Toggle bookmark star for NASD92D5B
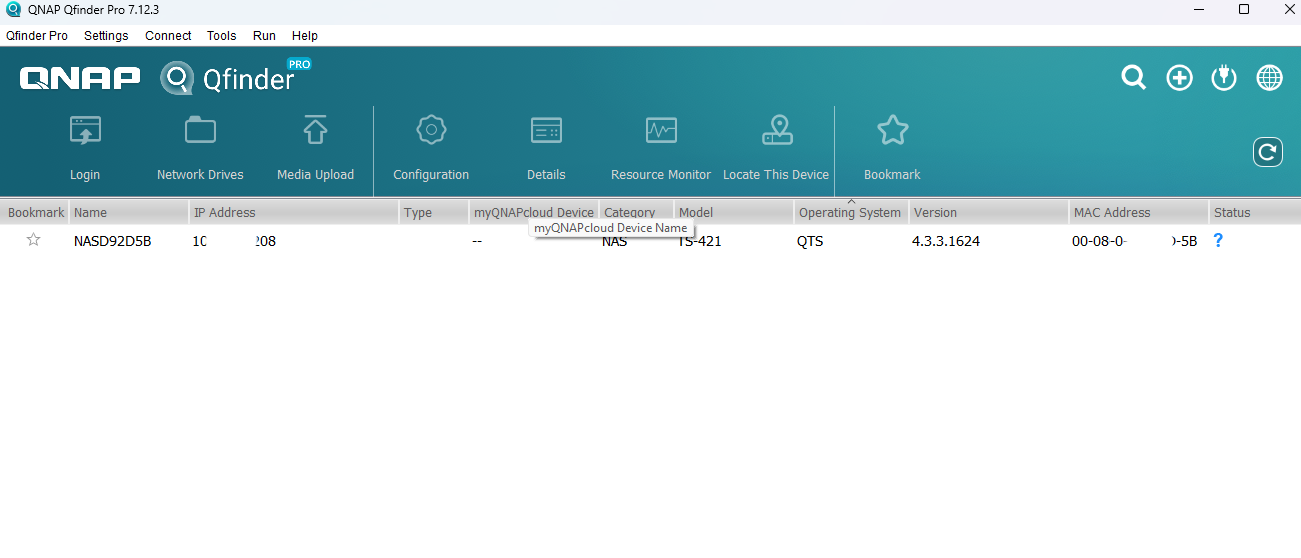Screen dimensions: 1301x558 coord(34,240)
